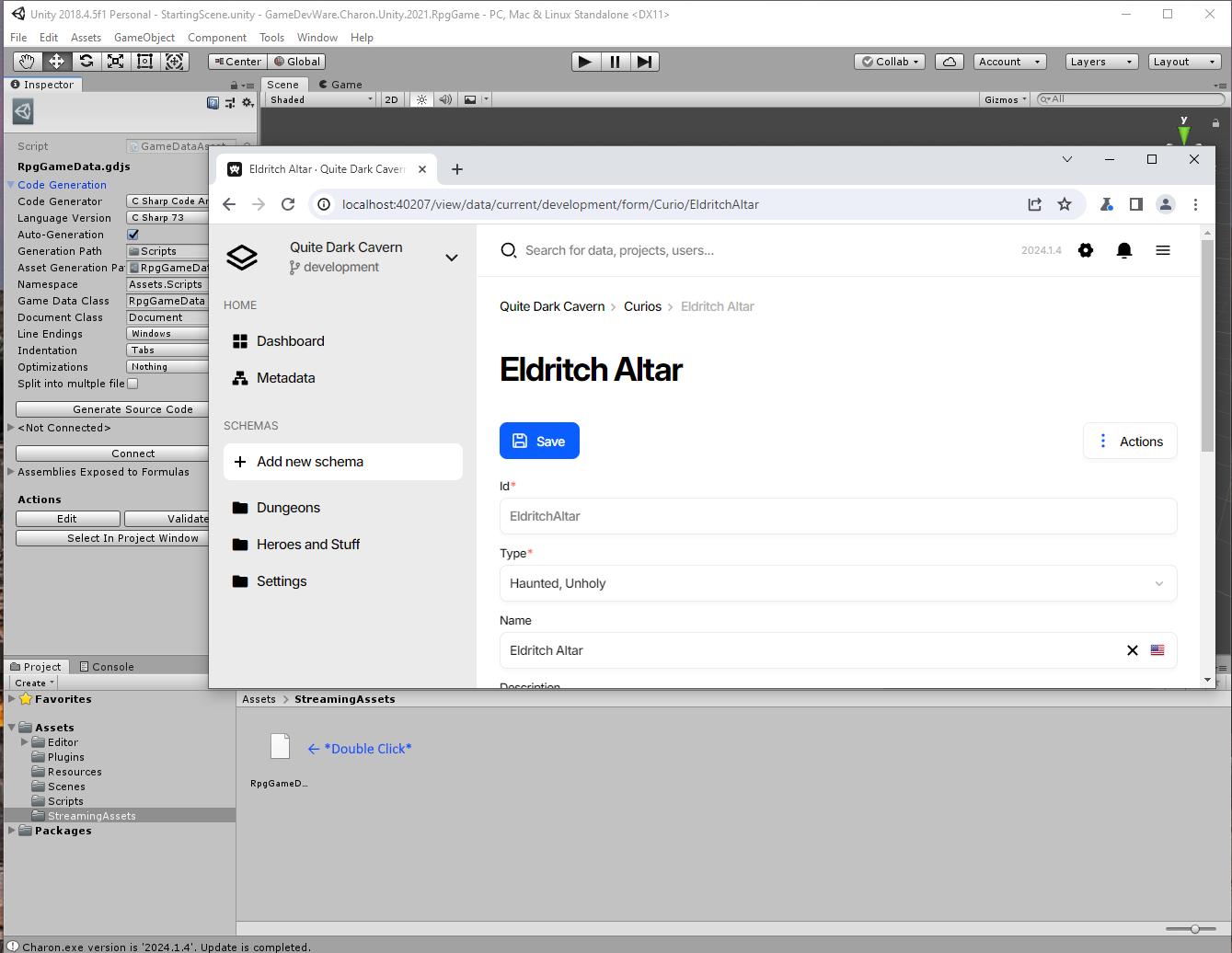Open the Shaded draw mode dropdown
The height and width of the screenshot is (953, 1232).
[x=321, y=99]
